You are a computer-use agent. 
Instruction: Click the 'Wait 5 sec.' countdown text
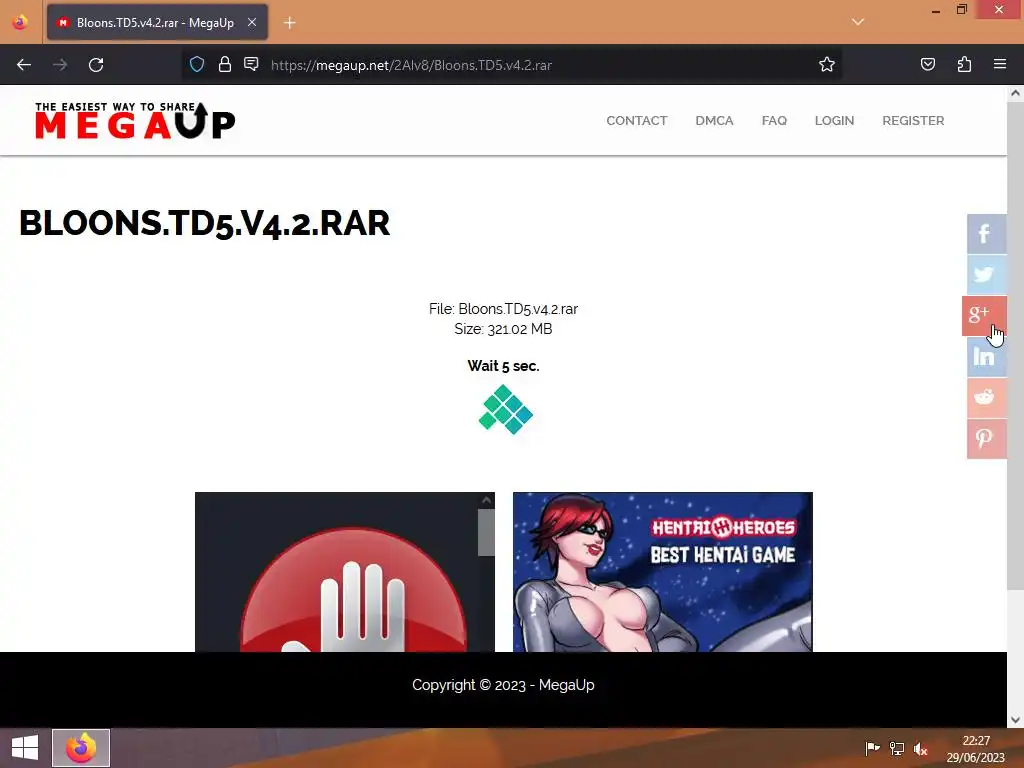click(503, 366)
